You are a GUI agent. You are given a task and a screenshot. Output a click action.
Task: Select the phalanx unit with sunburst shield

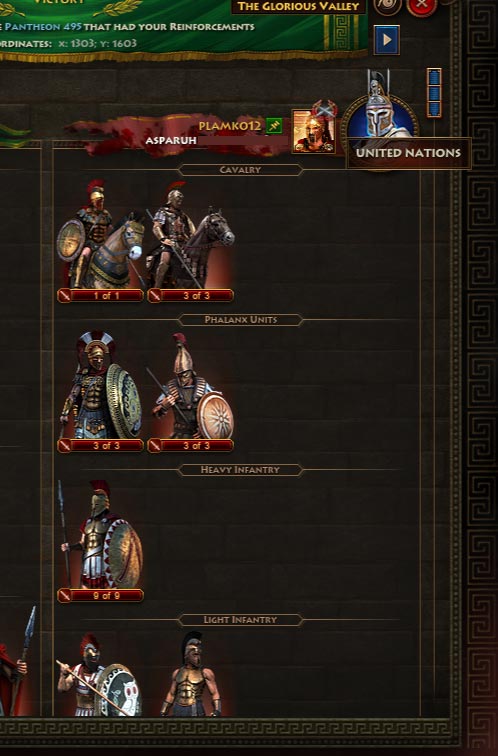(x=190, y=392)
